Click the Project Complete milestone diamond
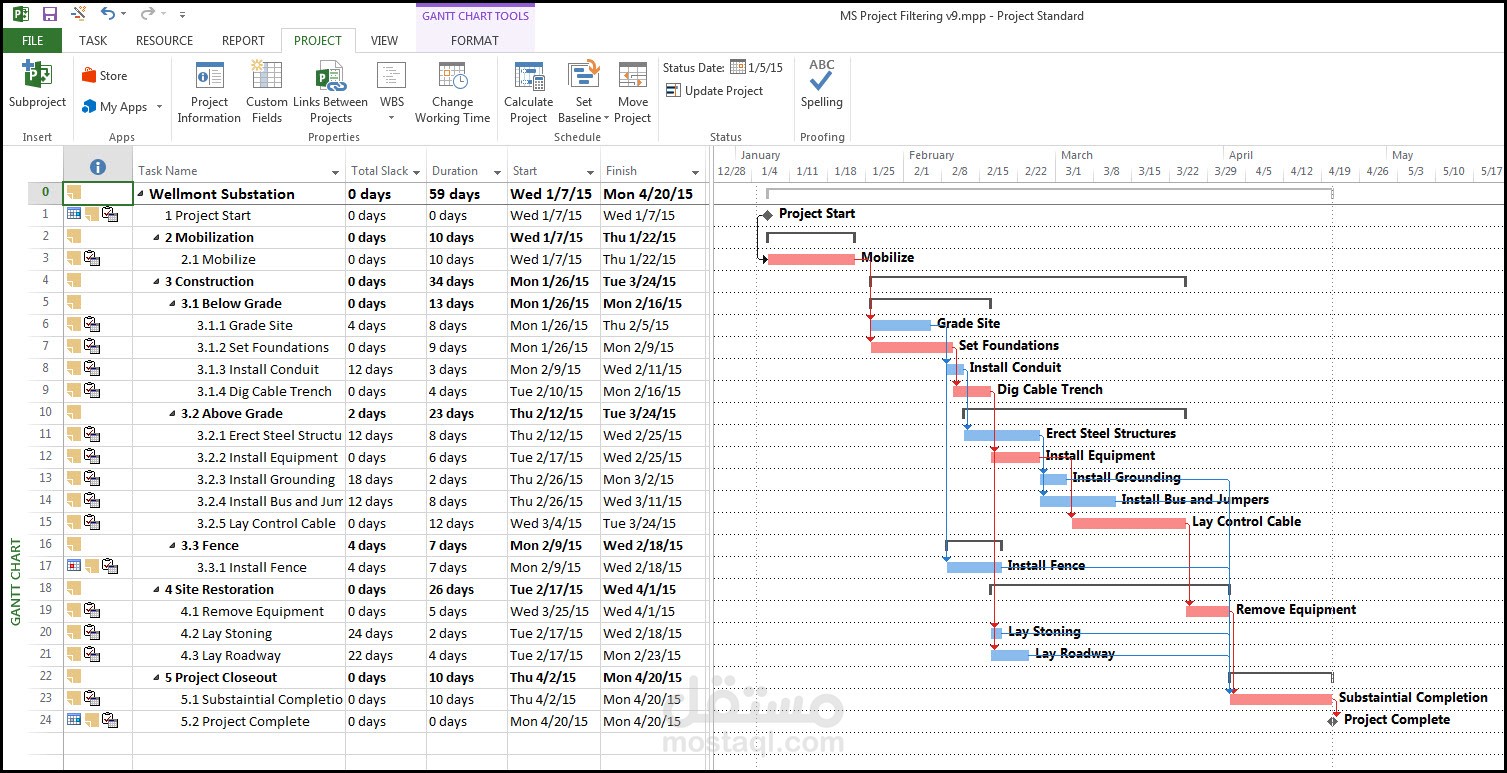The height and width of the screenshot is (773, 1507). [1332, 721]
